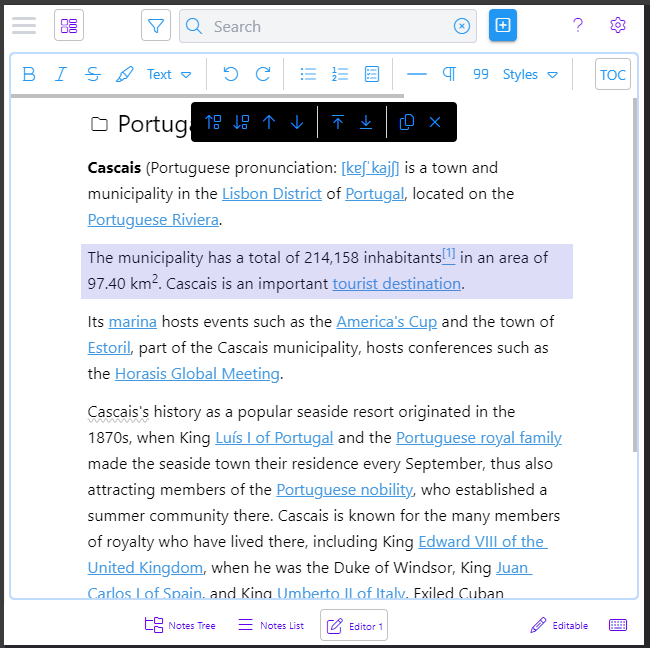Switch to the Editor 1 tab
The width and height of the screenshot is (650, 648).
pyautogui.click(x=354, y=625)
